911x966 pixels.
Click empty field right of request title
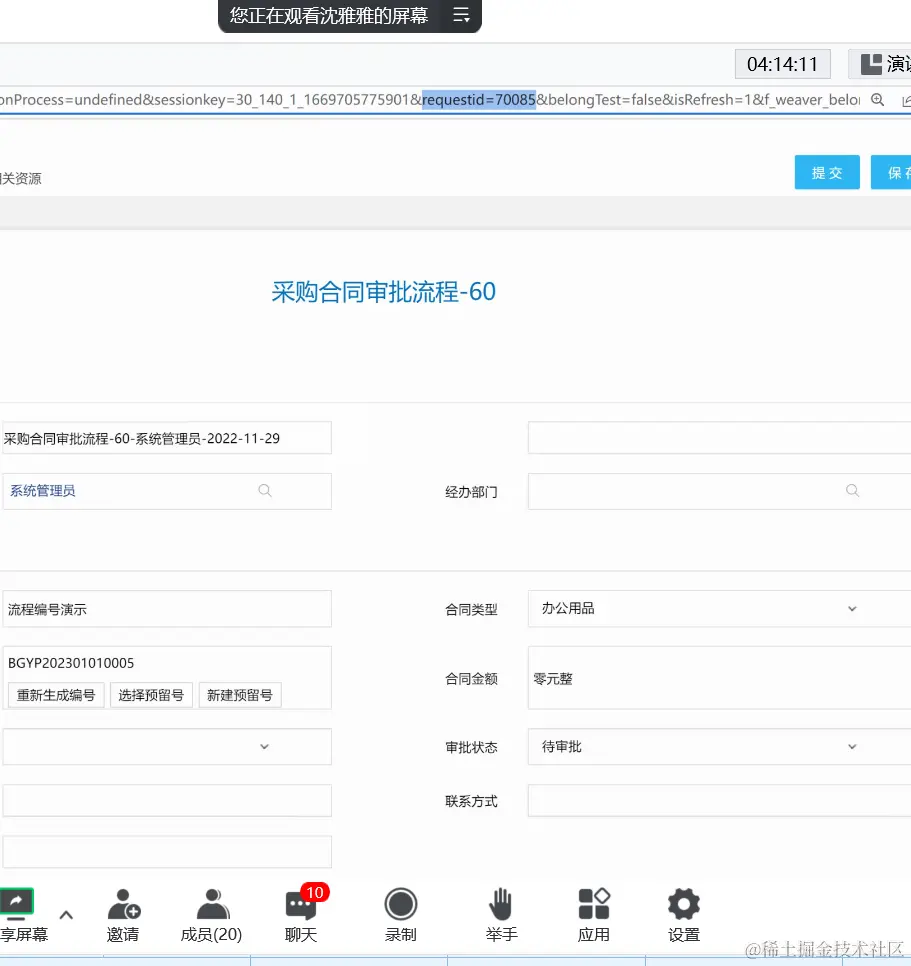tap(719, 438)
